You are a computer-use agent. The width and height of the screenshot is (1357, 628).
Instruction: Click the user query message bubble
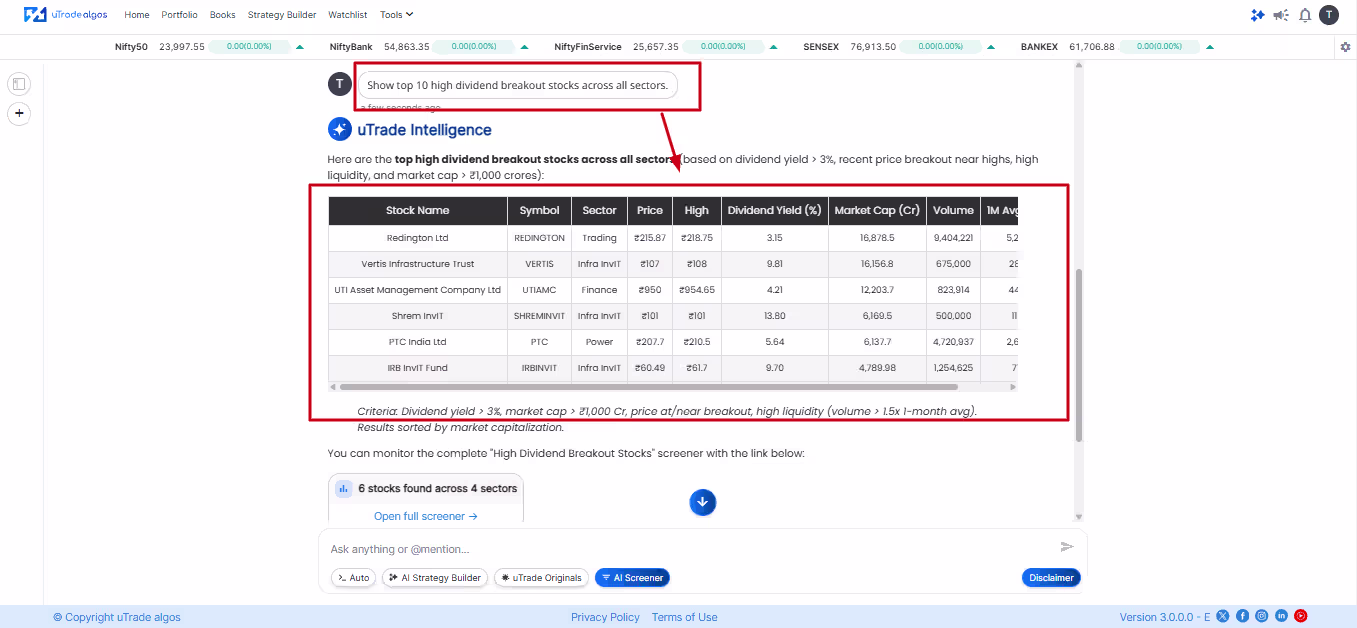[x=517, y=85]
